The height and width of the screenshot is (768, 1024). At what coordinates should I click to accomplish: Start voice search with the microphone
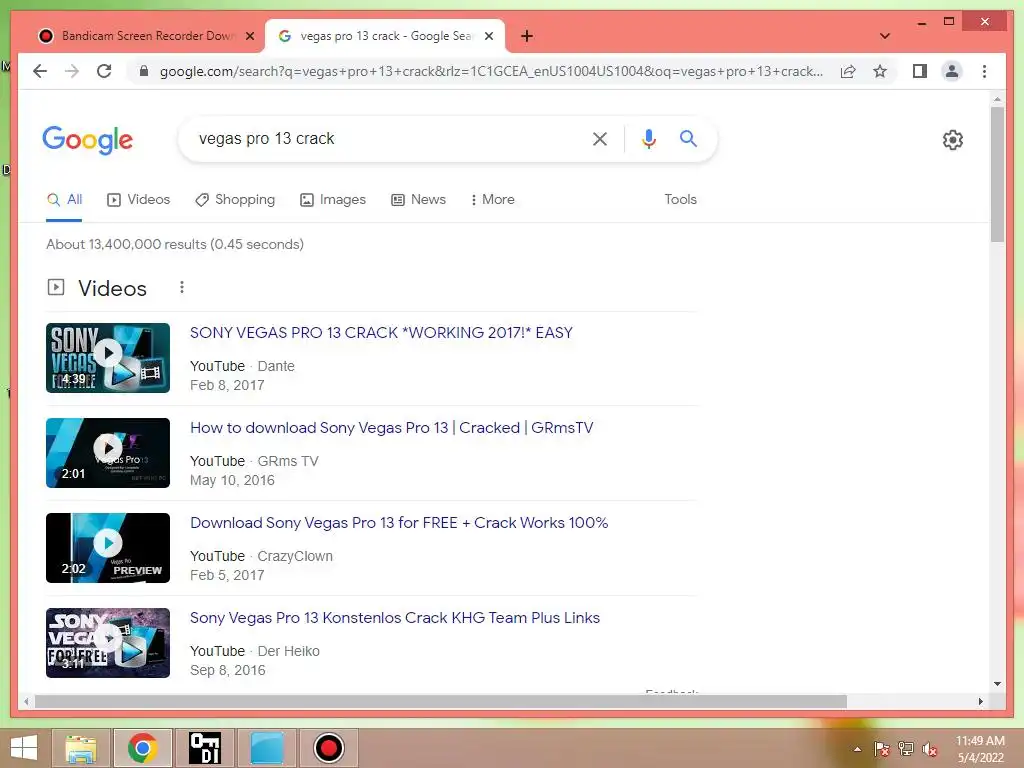click(x=648, y=138)
